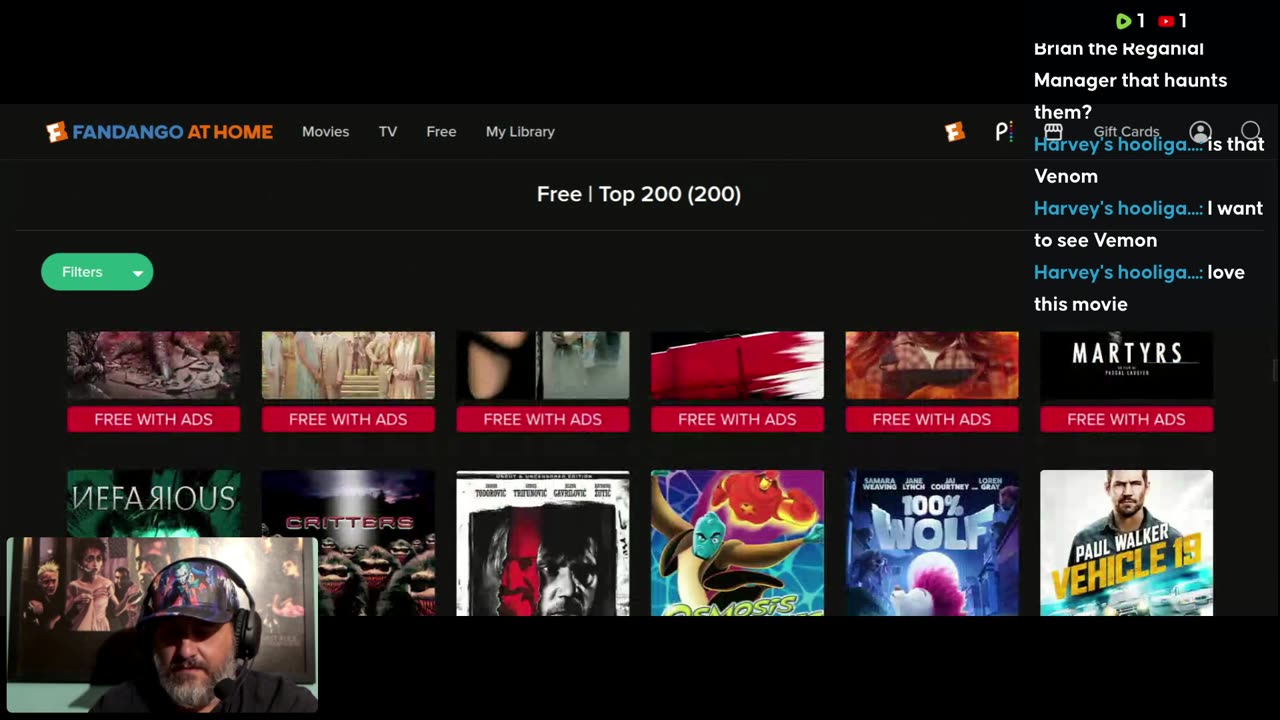Click the theater tickets icon near Gift Cards
Viewport: 1280px width, 720px height.
click(1053, 132)
